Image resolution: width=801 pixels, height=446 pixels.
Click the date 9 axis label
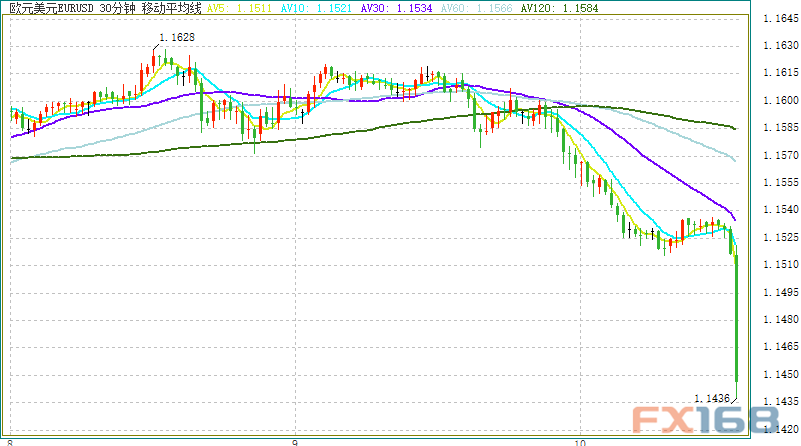point(295,442)
